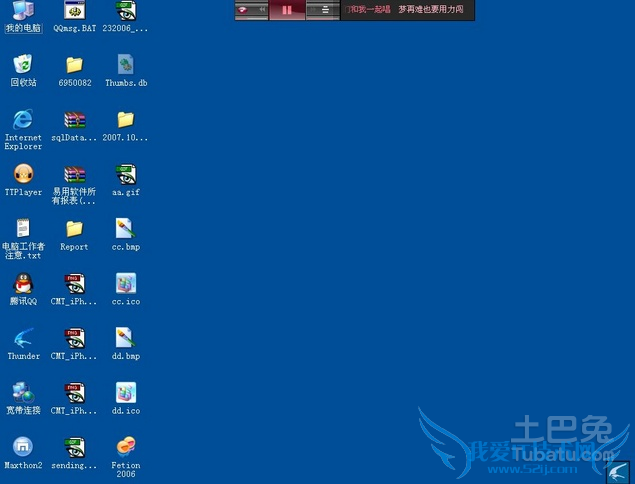Open 电脑工作者注意.txt text file
Screen dimensions: 635x484
click(x=23, y=239)
